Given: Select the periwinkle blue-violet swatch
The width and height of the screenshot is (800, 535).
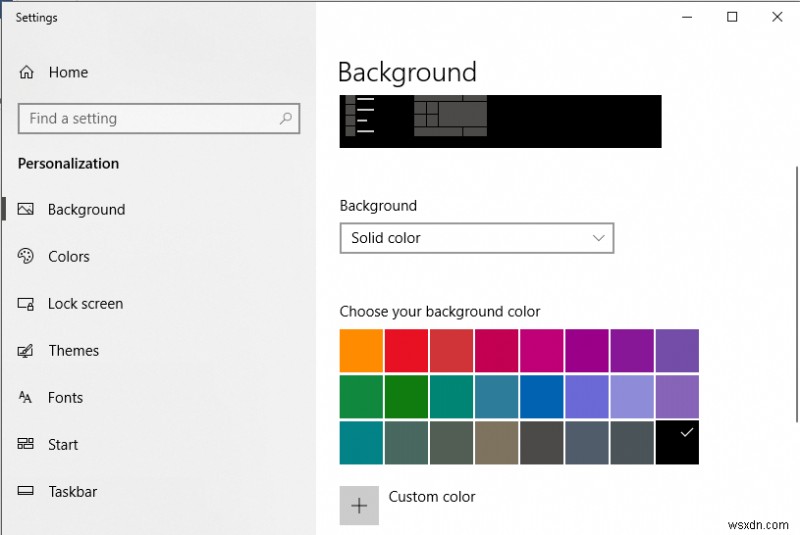Looking at the screenshot, I should (x=587, y=396).
